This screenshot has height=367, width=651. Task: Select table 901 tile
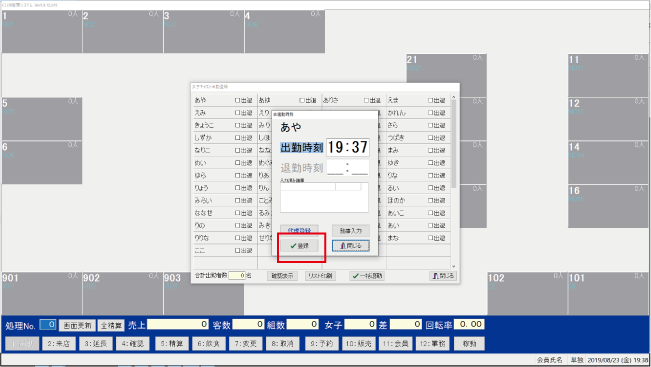pos(42,294)
